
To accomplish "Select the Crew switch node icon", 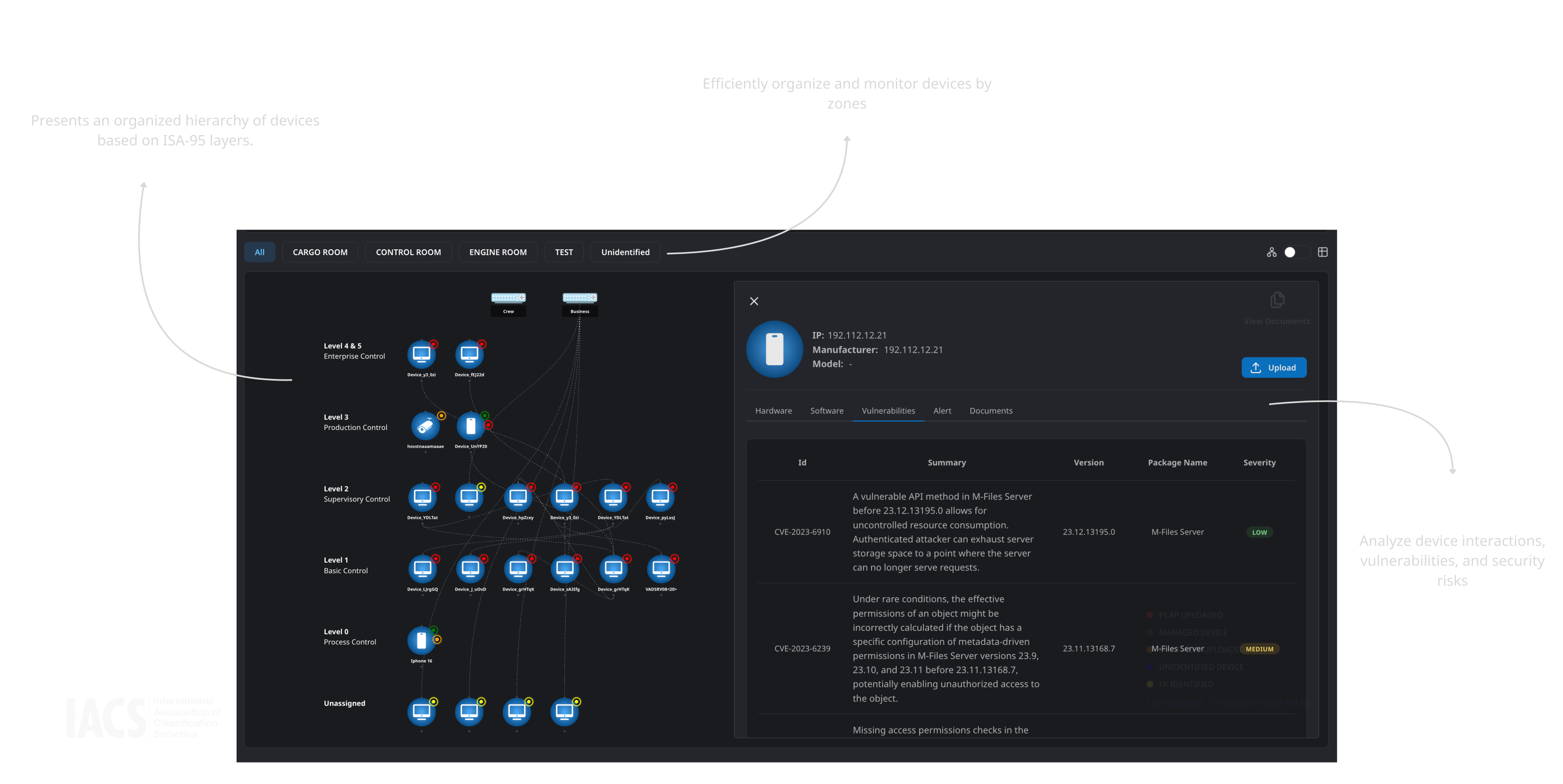I will [508, 297].
